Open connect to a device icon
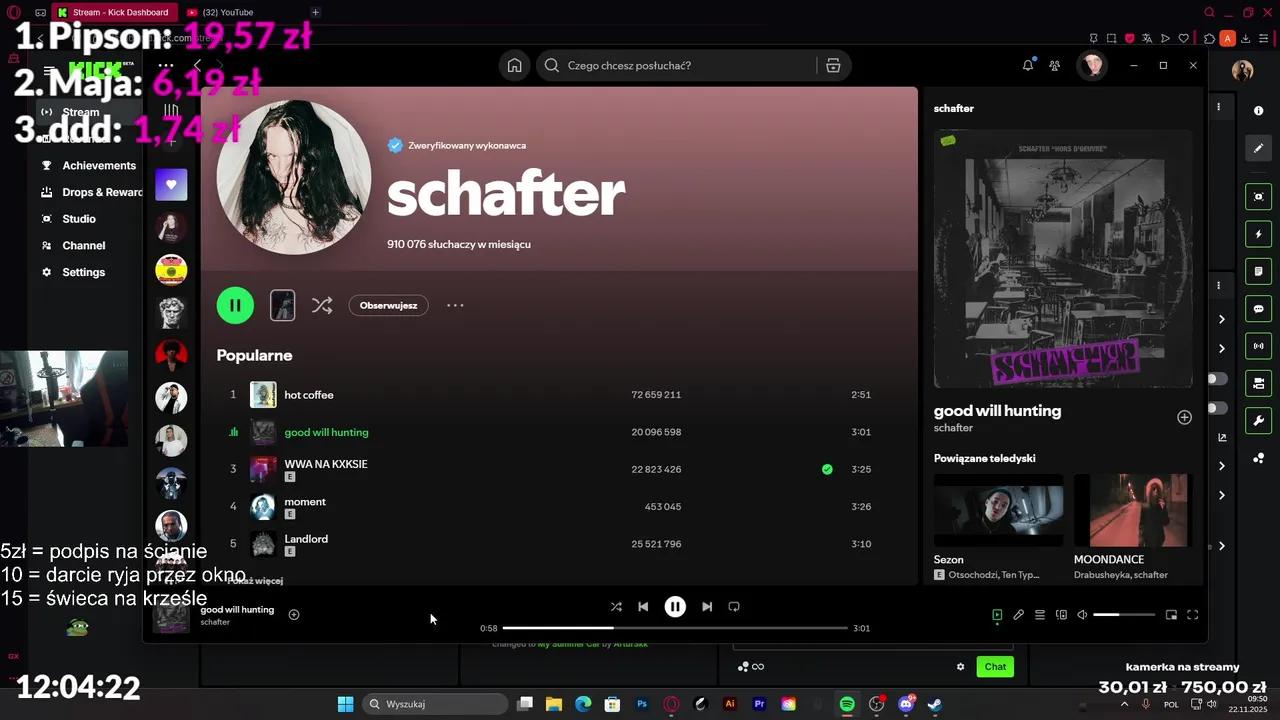Screen dimensions: 1280x720 pyautogui.click(x=1062, y=615)
